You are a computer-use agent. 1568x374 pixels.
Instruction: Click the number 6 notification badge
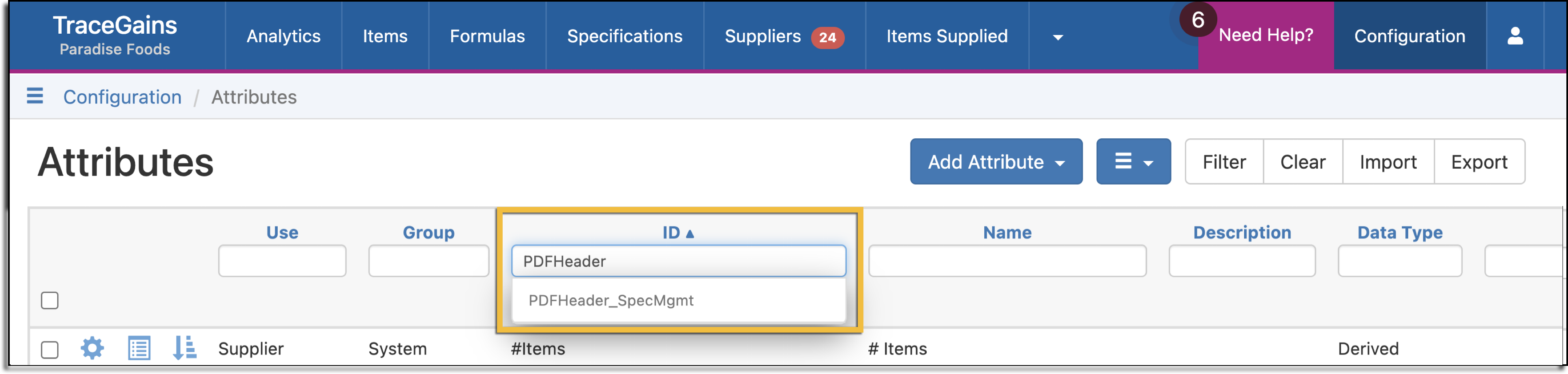coord(1197,19)
